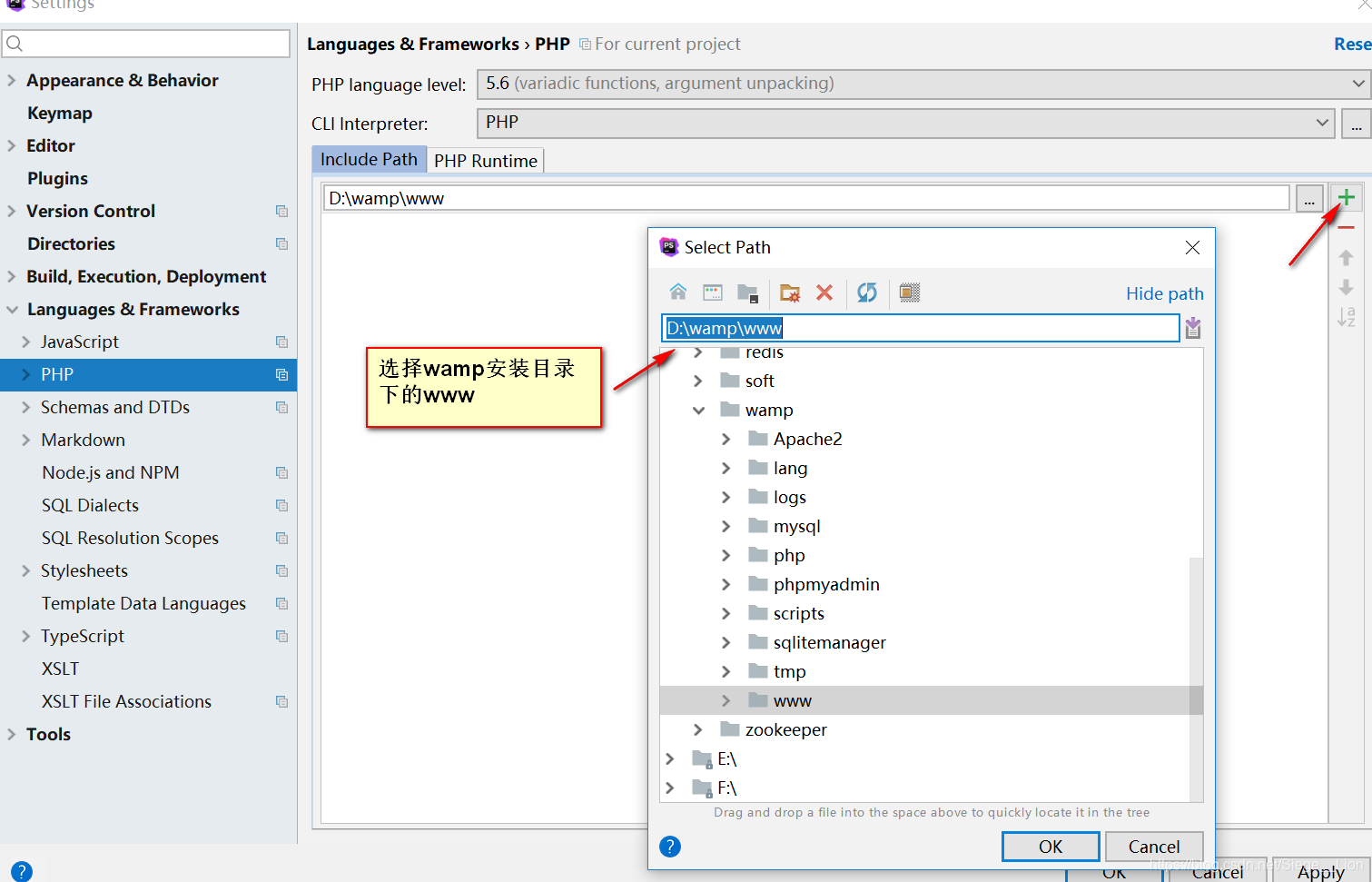The width and height of the screenshot is (1372, 882).
Task: Click project-level icon next to Version Control
Action: [x=281, y=211]
